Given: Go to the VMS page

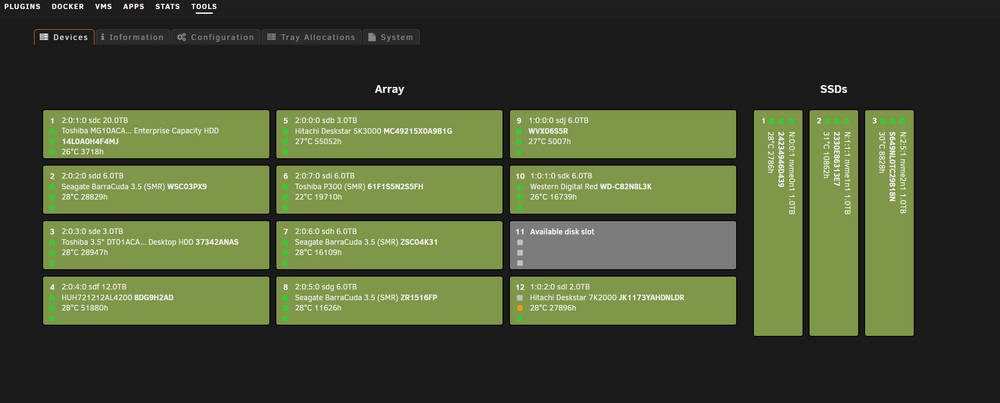Looking at the screenshot, I should click(104, 6).
